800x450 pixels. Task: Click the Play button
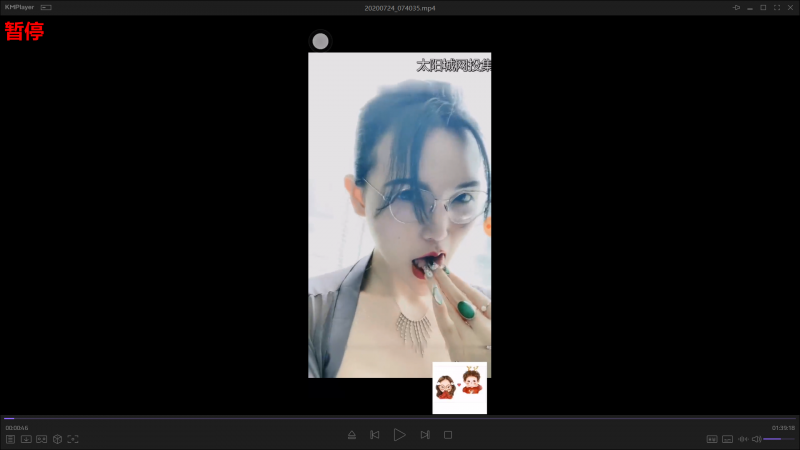point(399,435)
